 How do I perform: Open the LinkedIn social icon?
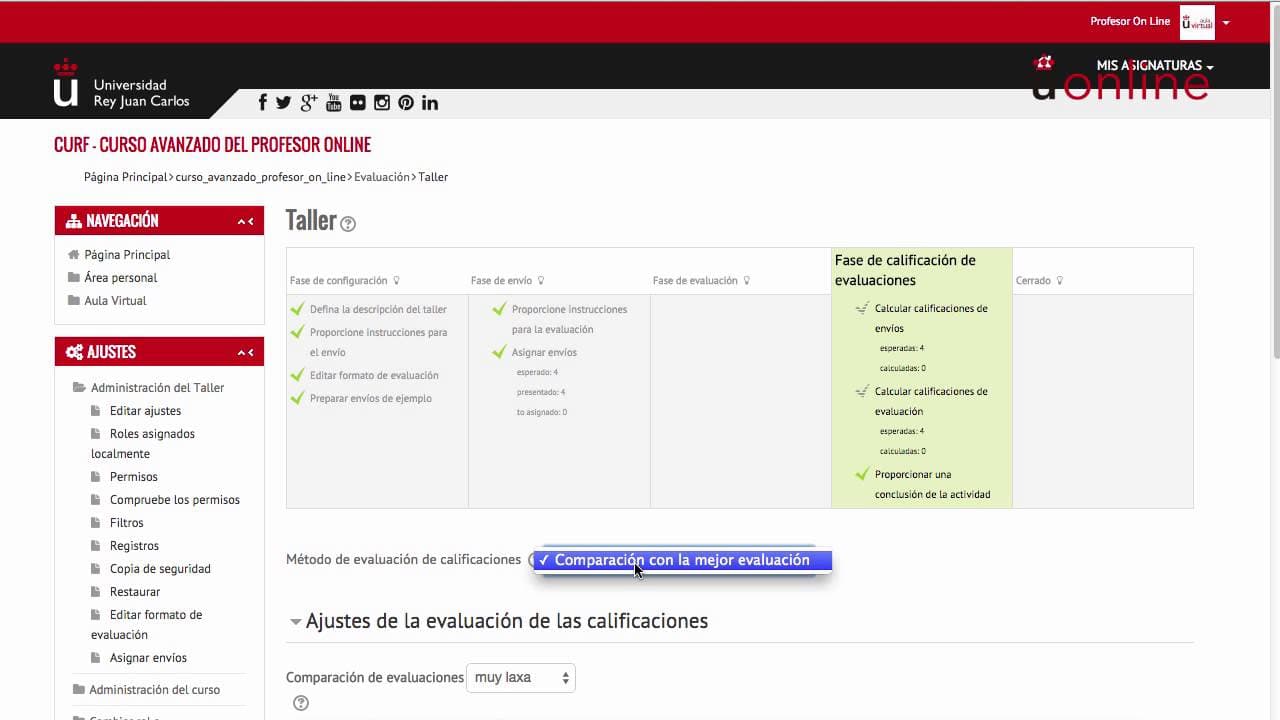pos(430,102)
